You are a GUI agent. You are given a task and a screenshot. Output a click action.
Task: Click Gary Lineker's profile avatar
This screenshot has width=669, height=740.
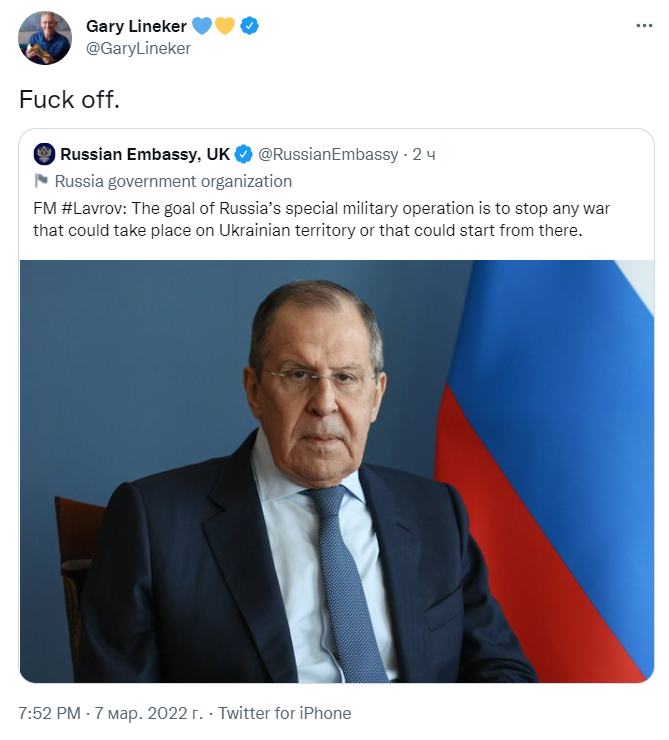coord(45,37)
